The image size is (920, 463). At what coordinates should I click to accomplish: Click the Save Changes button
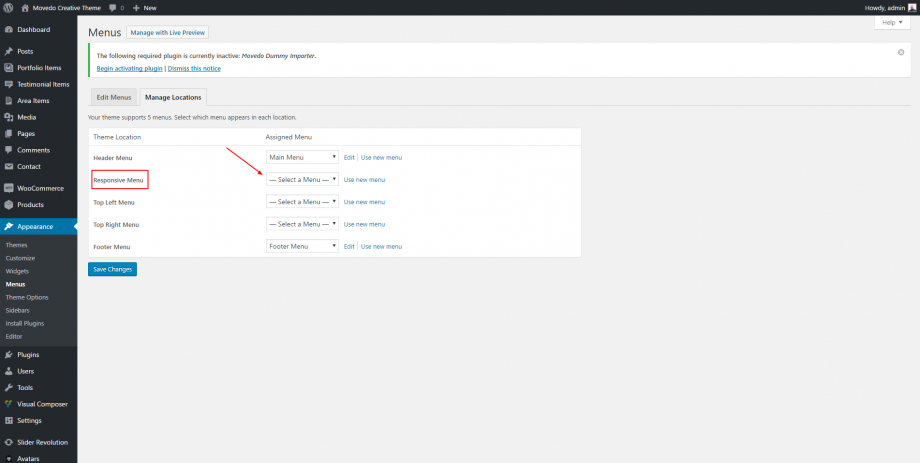coord(112,269)
